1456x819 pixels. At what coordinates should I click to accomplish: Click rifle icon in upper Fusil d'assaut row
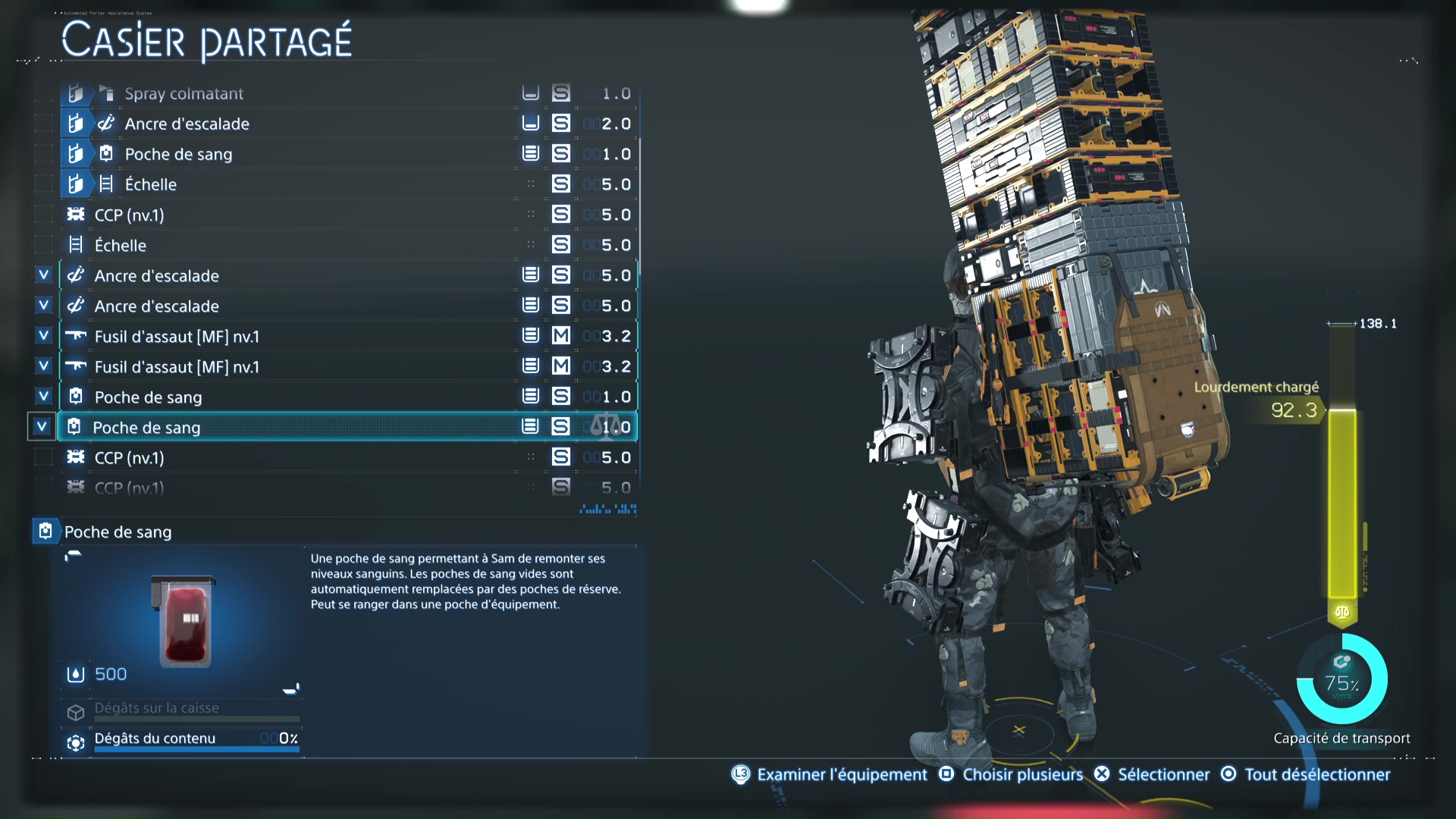(x=76, y=335)
